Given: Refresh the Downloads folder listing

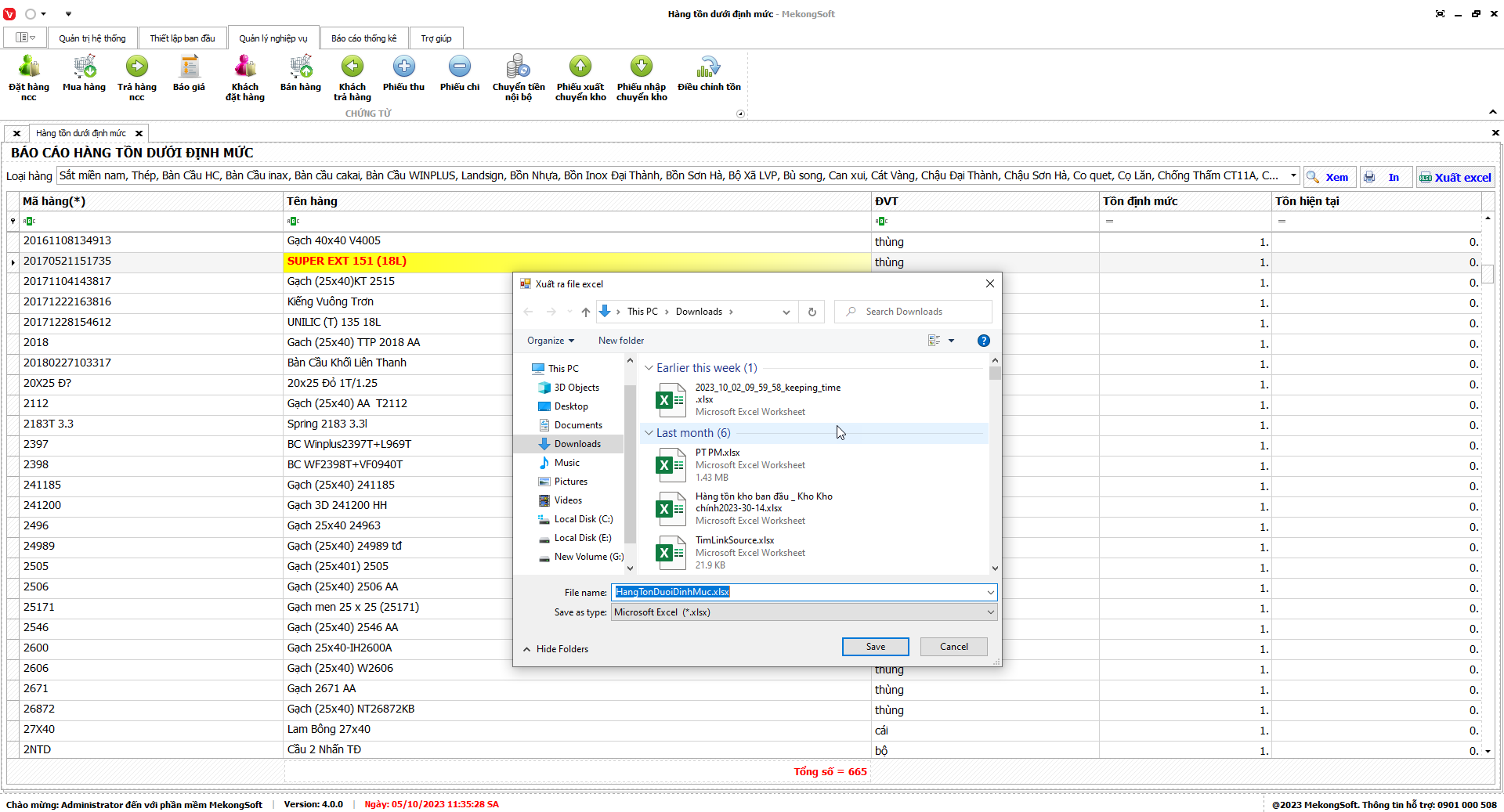Looking at the screenshot, I should (x=812, y=312).
